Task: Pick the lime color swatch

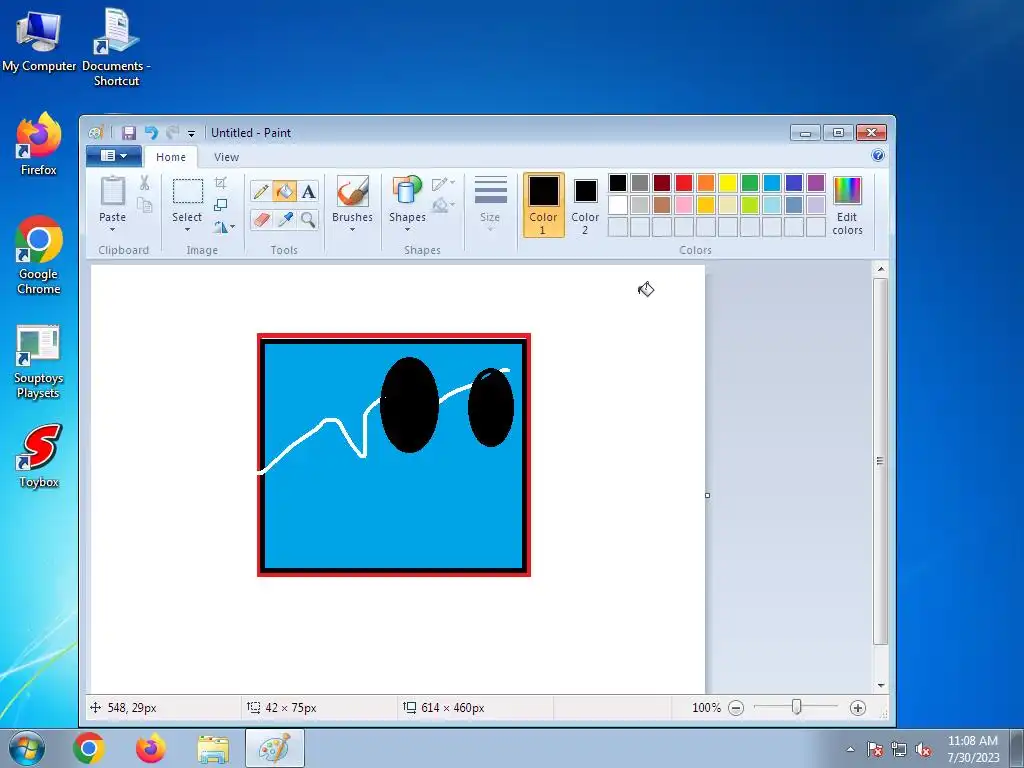Action: (x=750, y=205)
